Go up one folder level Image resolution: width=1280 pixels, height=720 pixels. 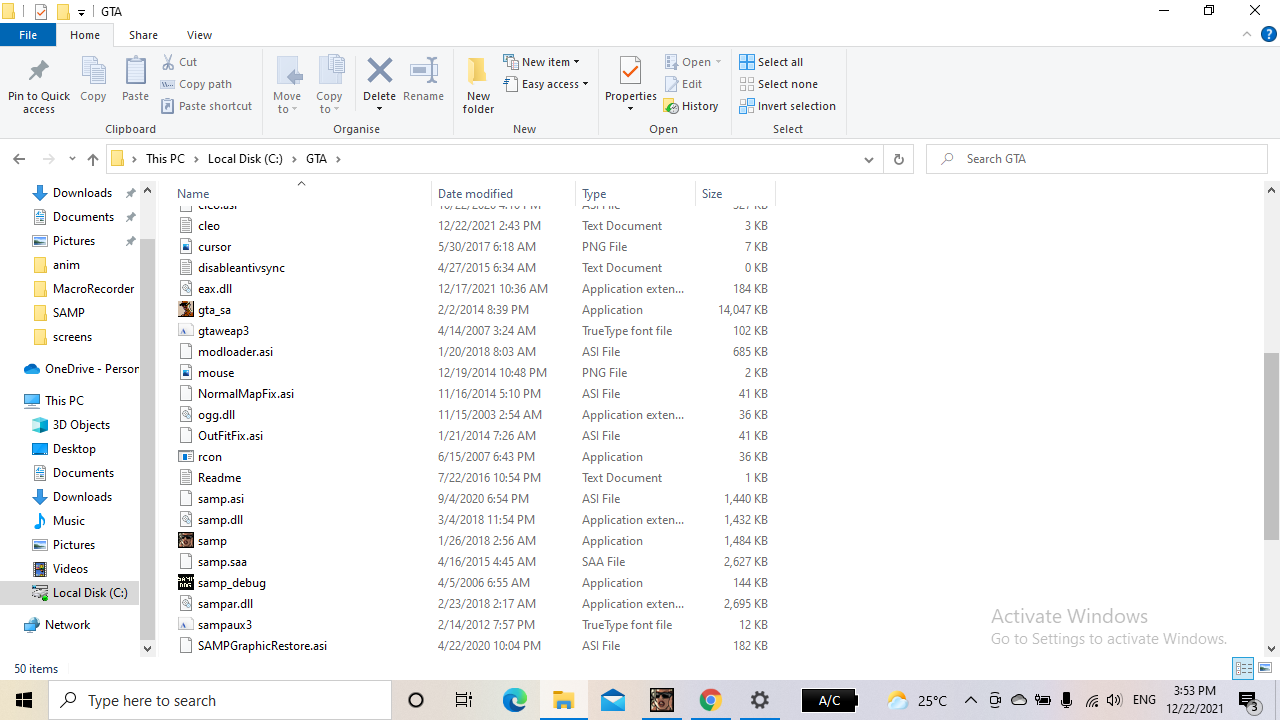click(x=93, y=159)
